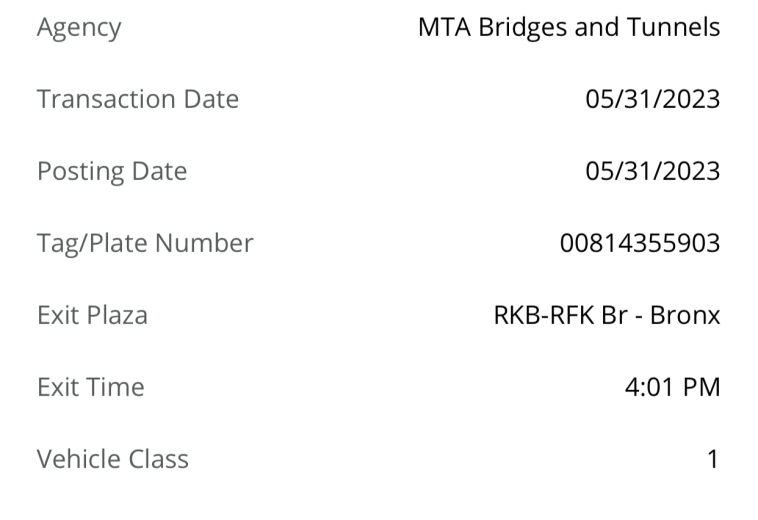Image resolution: width=758 pixels, height=520 pixels.
Task: Click the Agency label
Action: pyautogui.click(x=79, y=28)
